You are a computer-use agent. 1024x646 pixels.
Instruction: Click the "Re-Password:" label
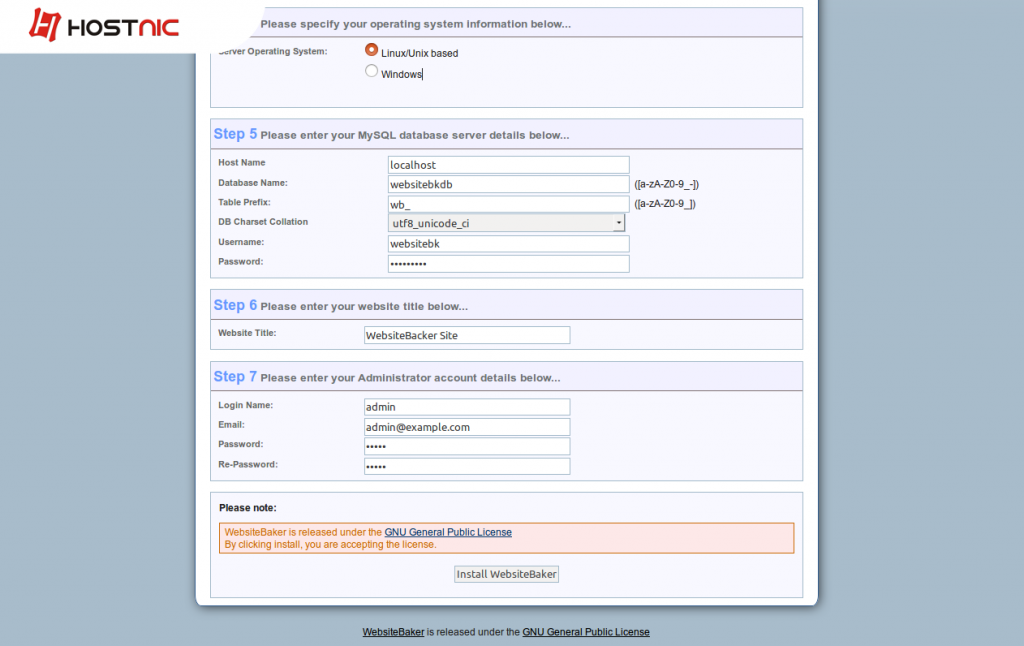[248, 464]
